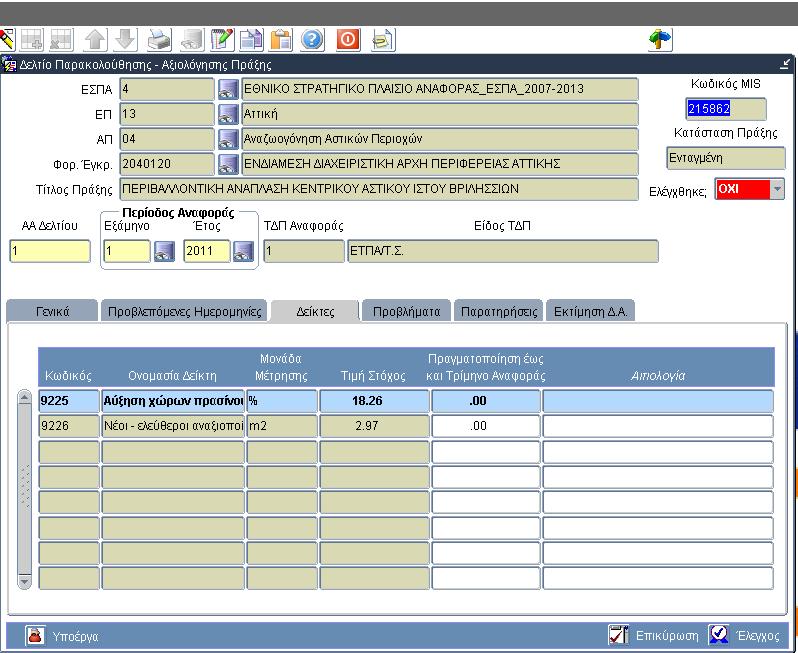Open the Εκτίμηση Δ.Α. tab
The height and width of the screenshot is (653, 798).
click(590, 311)
